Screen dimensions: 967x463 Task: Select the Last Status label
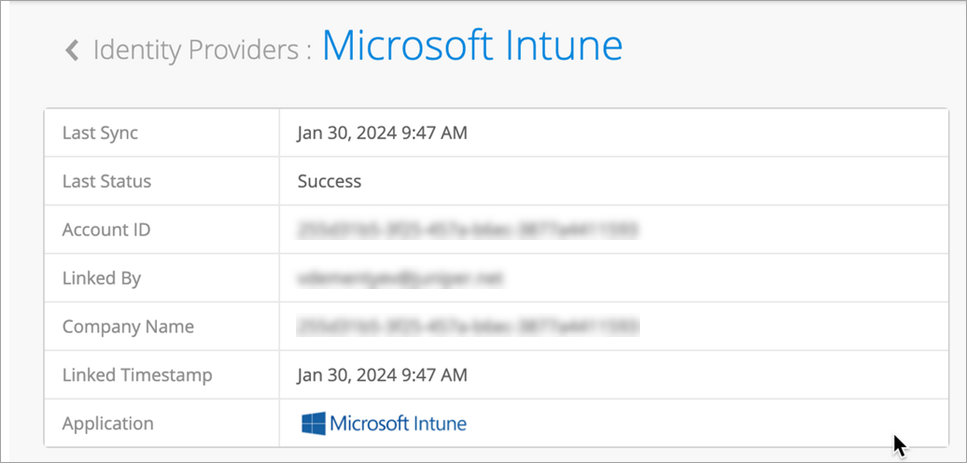coord(107,181)
